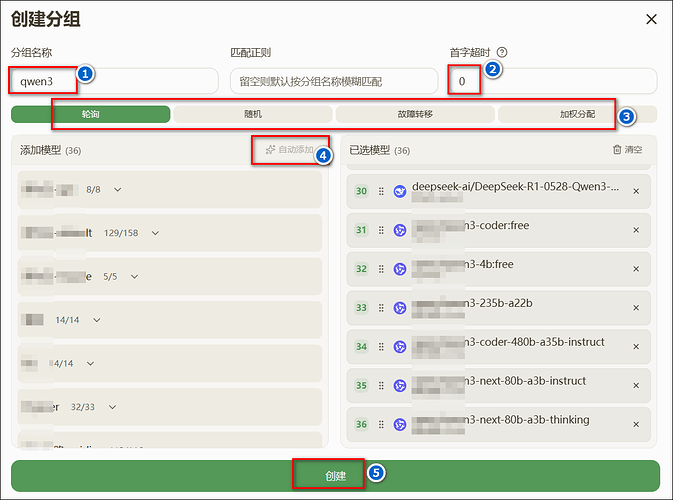Select the 加权分配 mode tab
This screenshot has width=673, height=500.
click(577, 114)
